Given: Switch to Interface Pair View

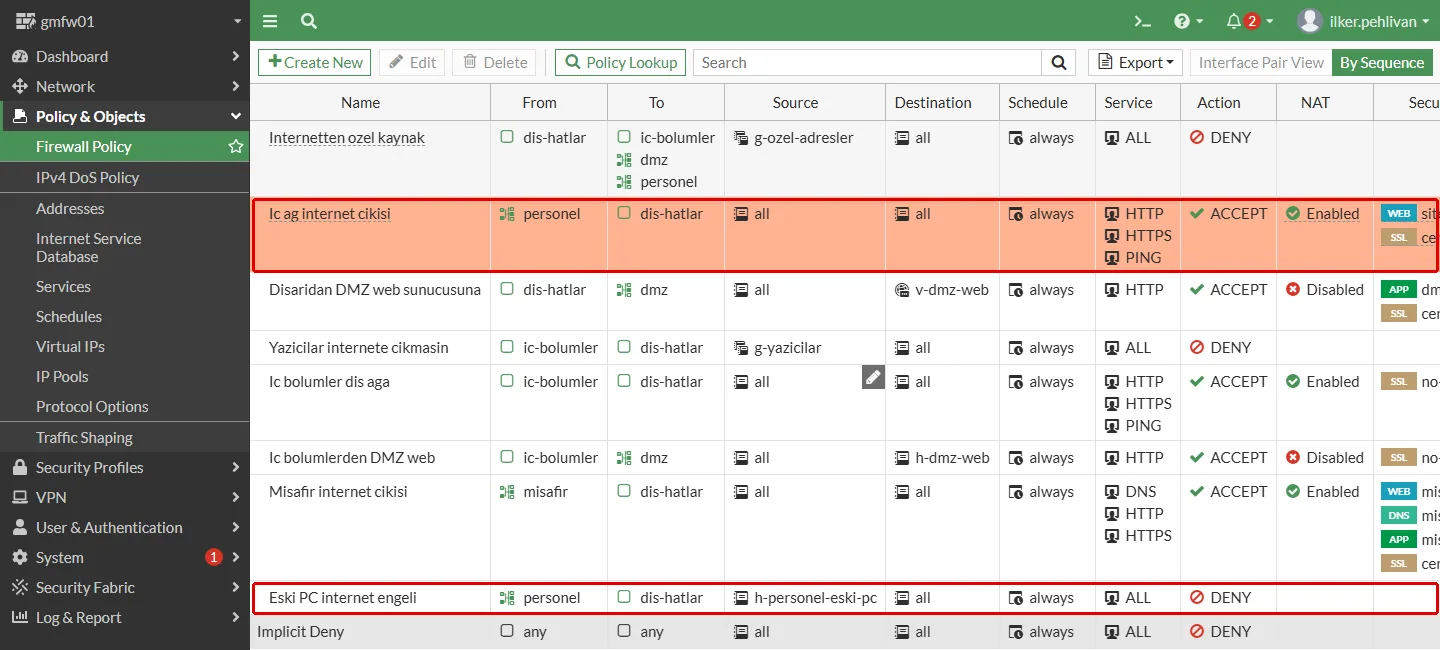Looking at the screenshot, I should click(1261, 63).
